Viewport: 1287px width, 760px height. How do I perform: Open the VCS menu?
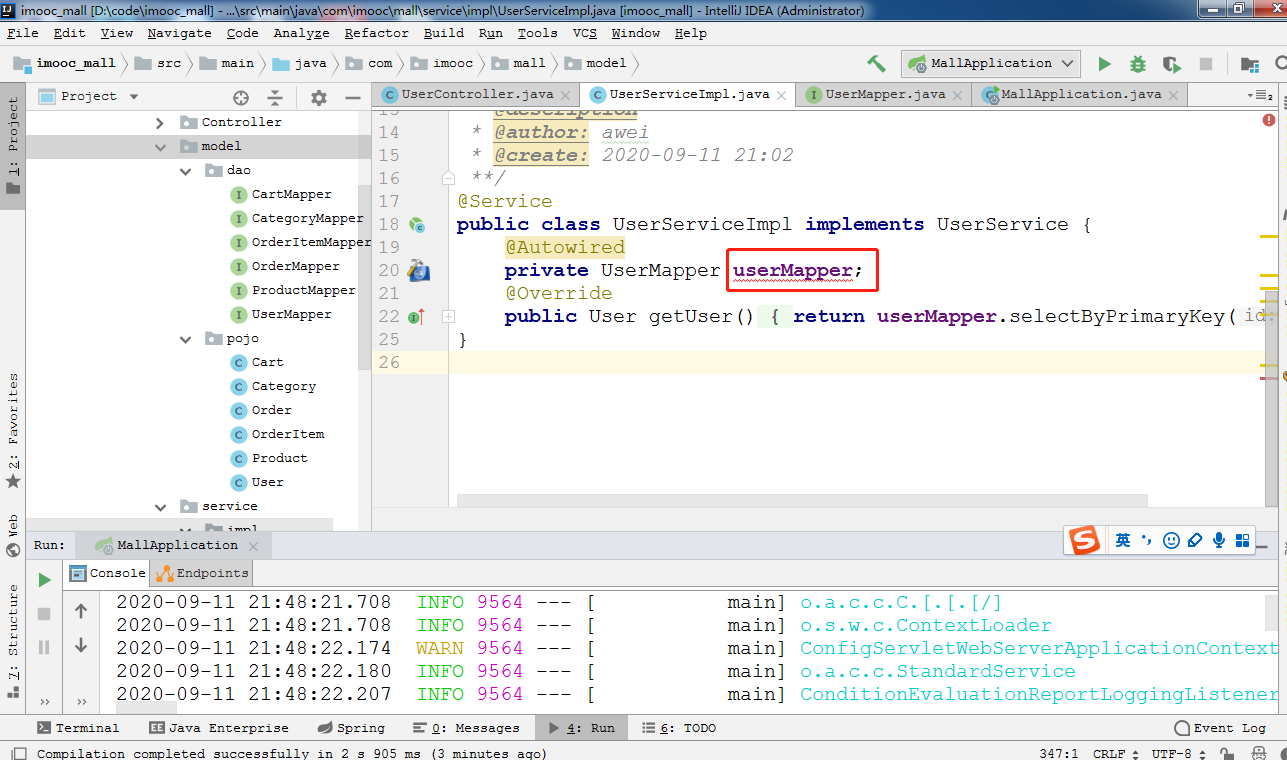[585, 33]
